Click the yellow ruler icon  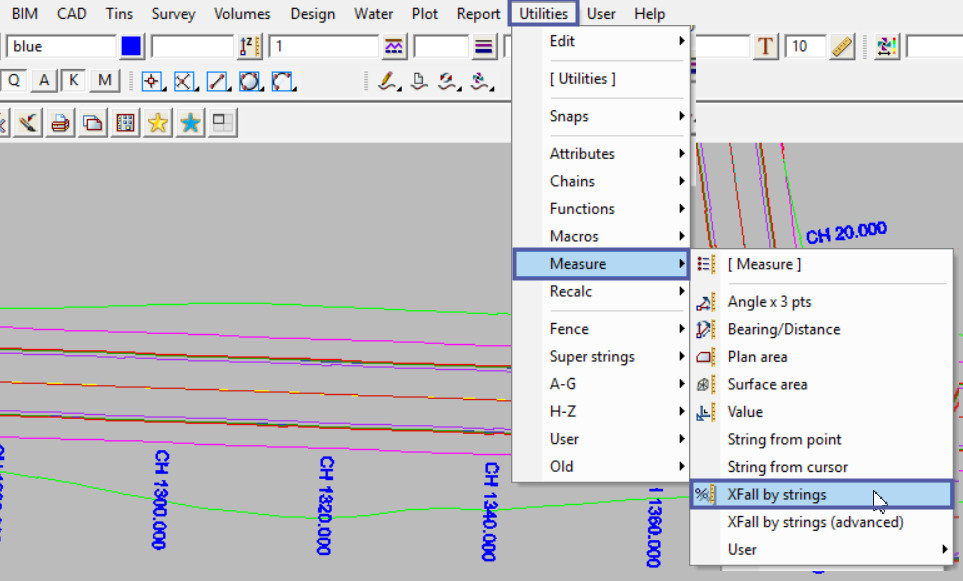(x=841, y=47)
